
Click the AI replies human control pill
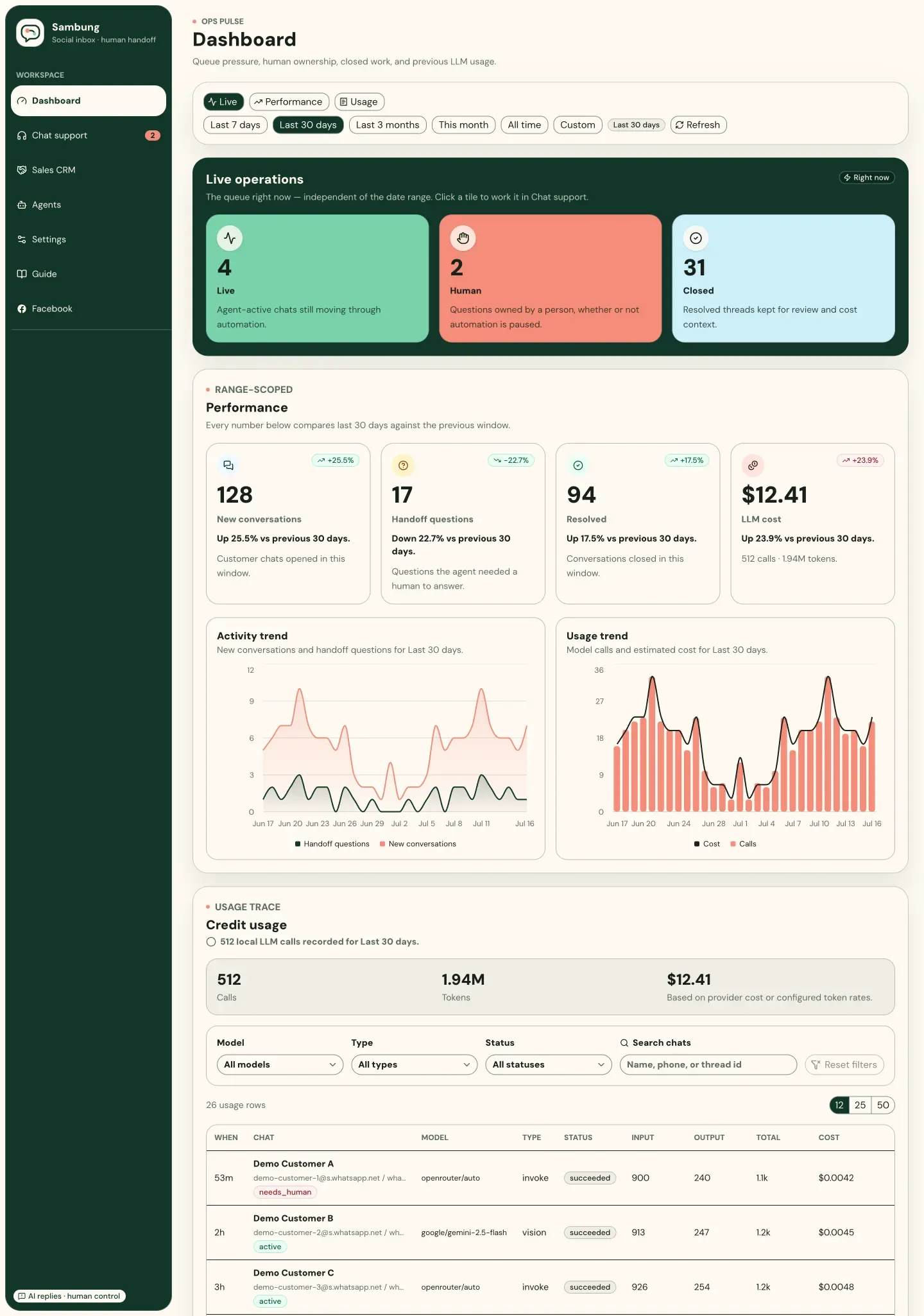tap(69, 1296)
